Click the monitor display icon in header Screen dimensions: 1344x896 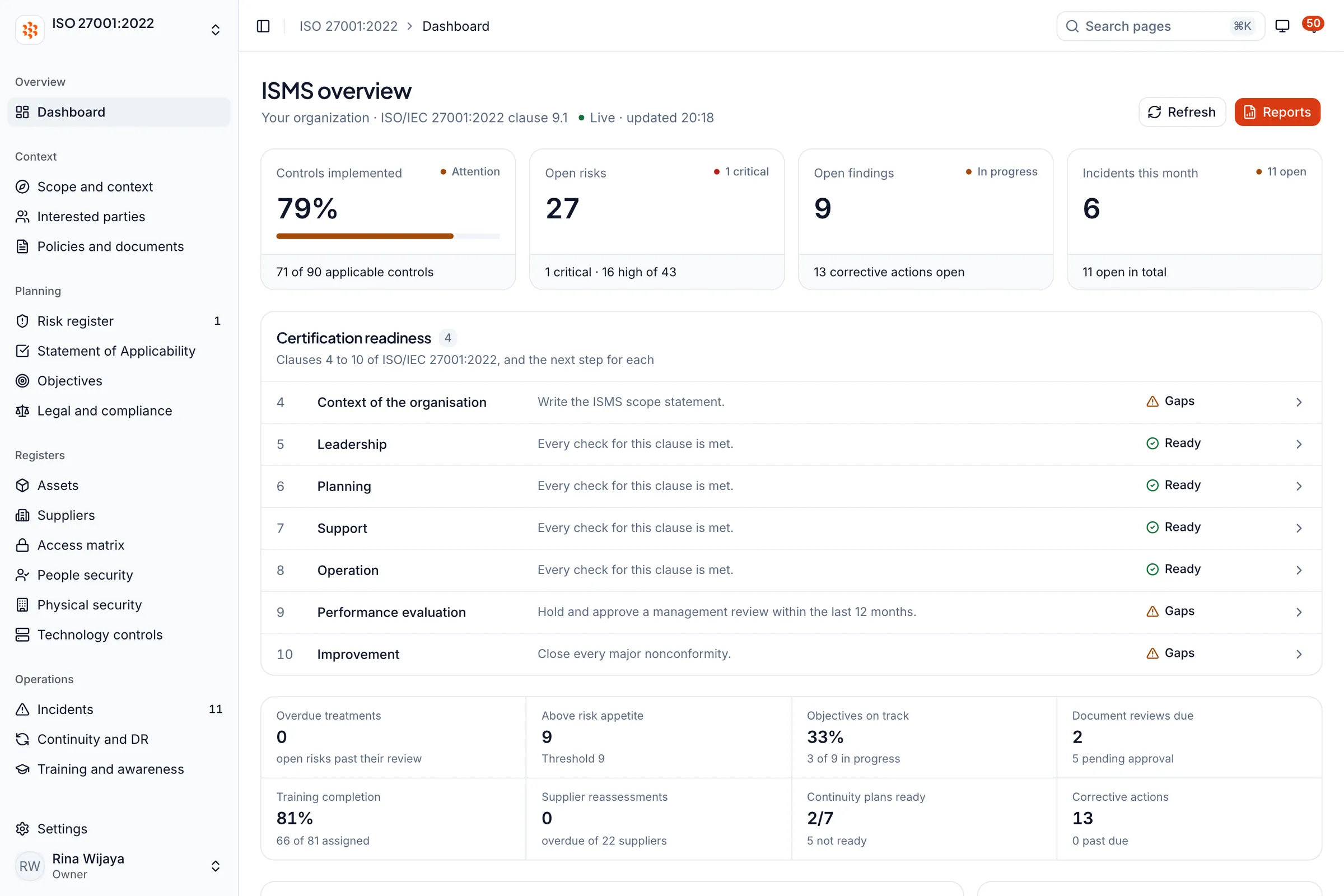tap(1282, 26)
